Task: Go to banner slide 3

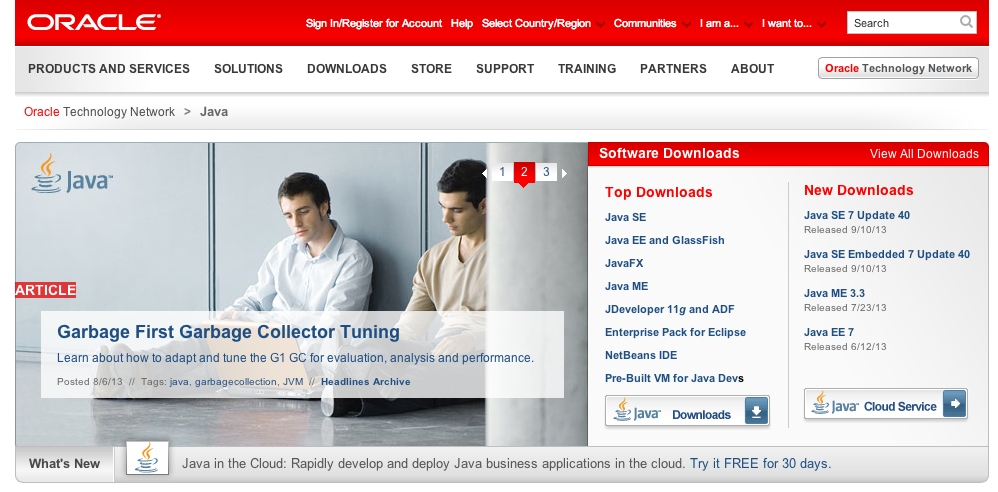Action: coord(546,172)
